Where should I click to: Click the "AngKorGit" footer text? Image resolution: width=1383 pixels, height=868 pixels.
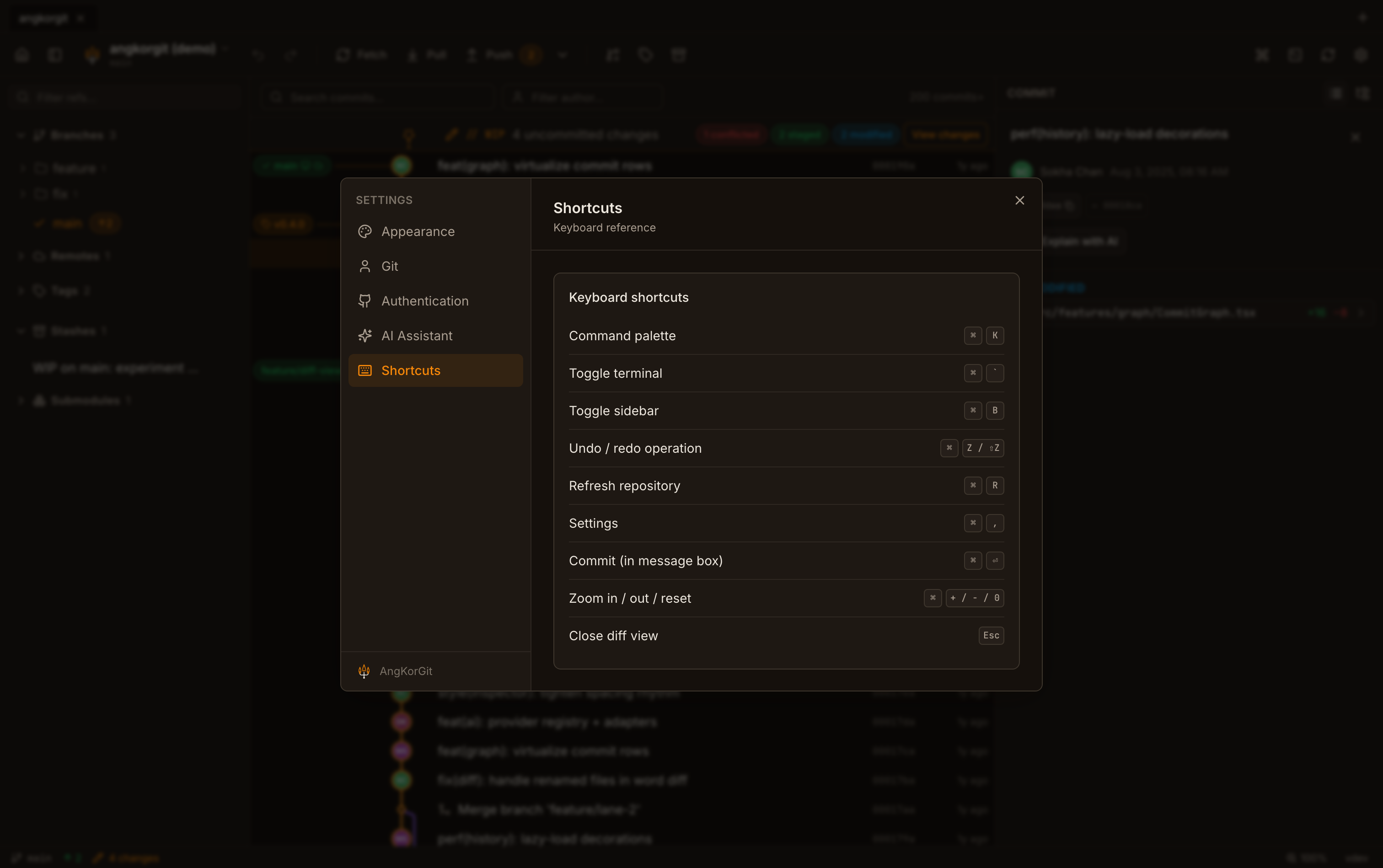(406, 671)
